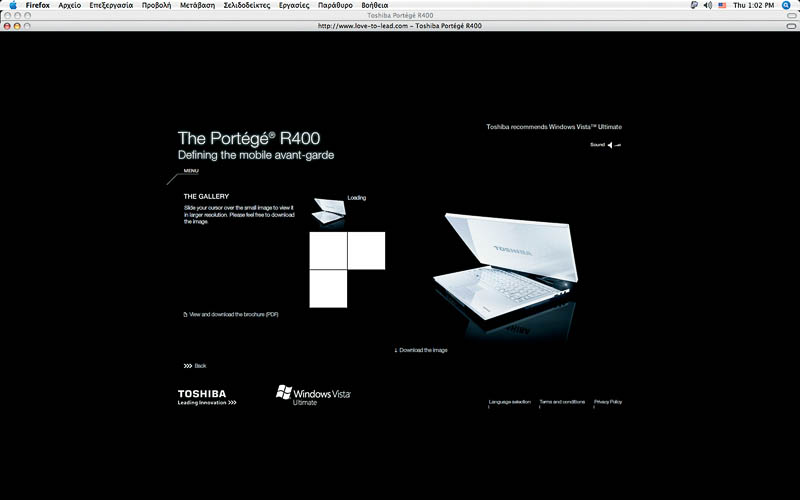This screenshot has width=800, height=500.
Task: Click the clock showing Thu 1:02 PM
Action: (x=754, y=5)
